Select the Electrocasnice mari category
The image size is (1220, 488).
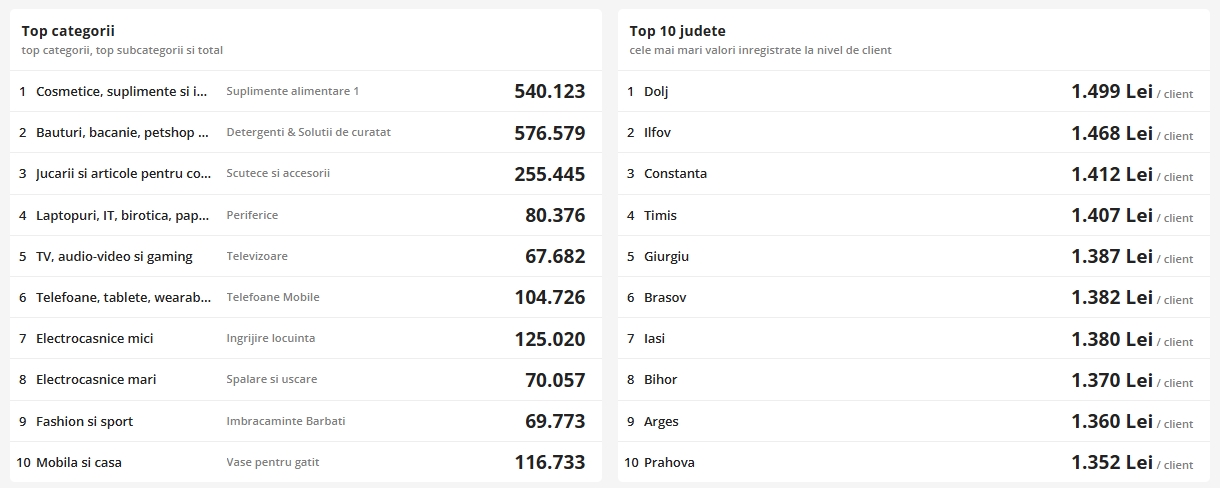point(96,379)
